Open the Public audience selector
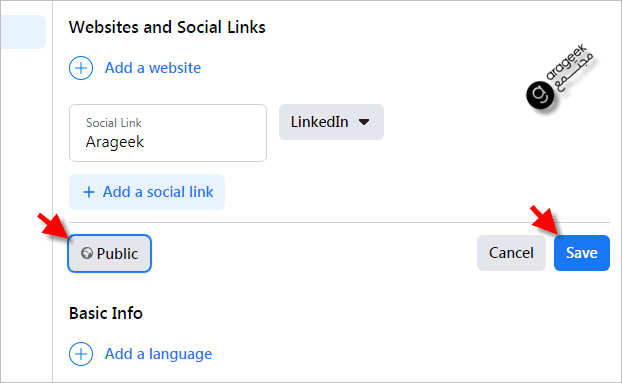Screen dimensions: 622x383 (109, 253)
